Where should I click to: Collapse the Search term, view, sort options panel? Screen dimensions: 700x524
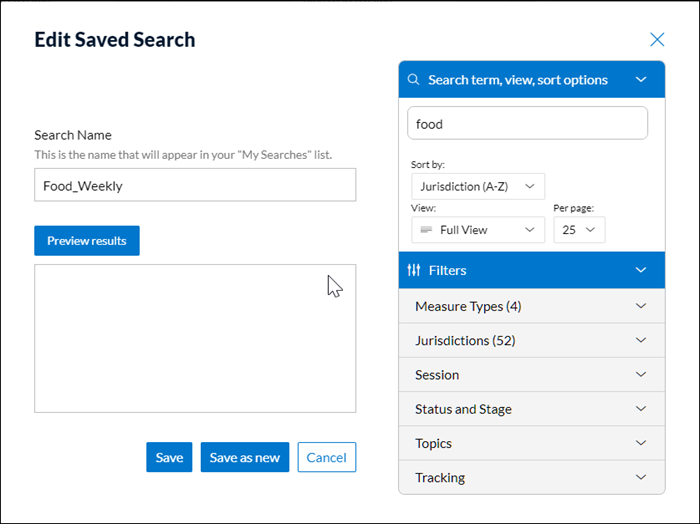[641, 80]
